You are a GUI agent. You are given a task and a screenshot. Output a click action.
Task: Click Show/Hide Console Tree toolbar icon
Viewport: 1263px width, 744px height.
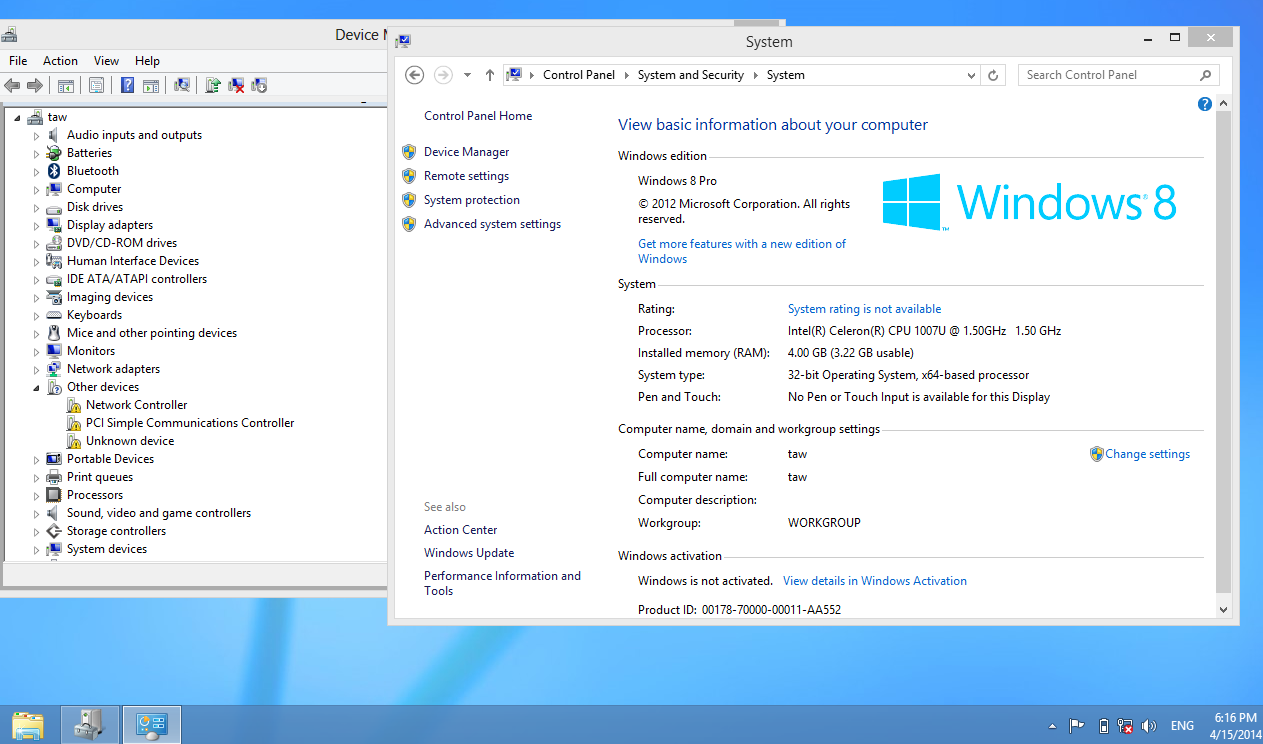66,86
